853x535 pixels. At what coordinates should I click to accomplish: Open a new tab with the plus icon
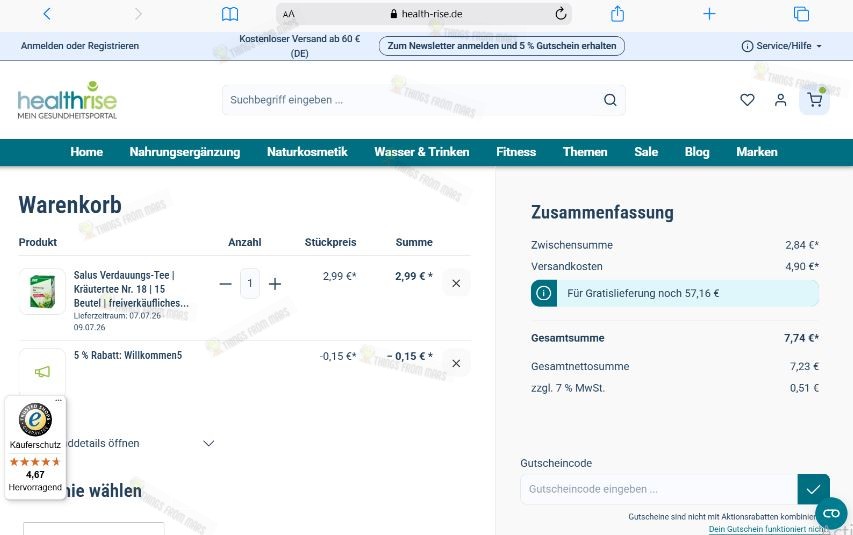[709, 14]
